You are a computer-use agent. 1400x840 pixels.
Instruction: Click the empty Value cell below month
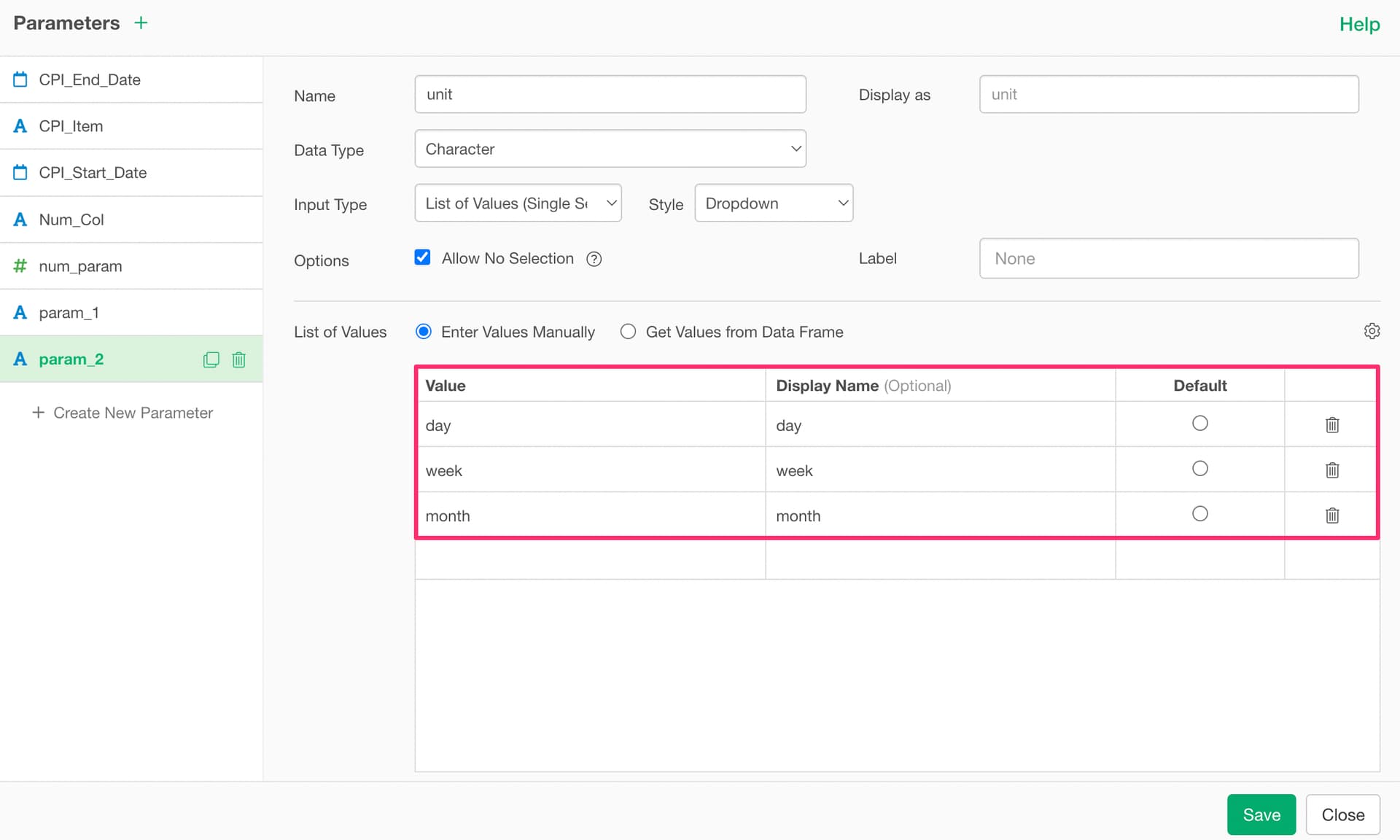(x=591, y=559)
